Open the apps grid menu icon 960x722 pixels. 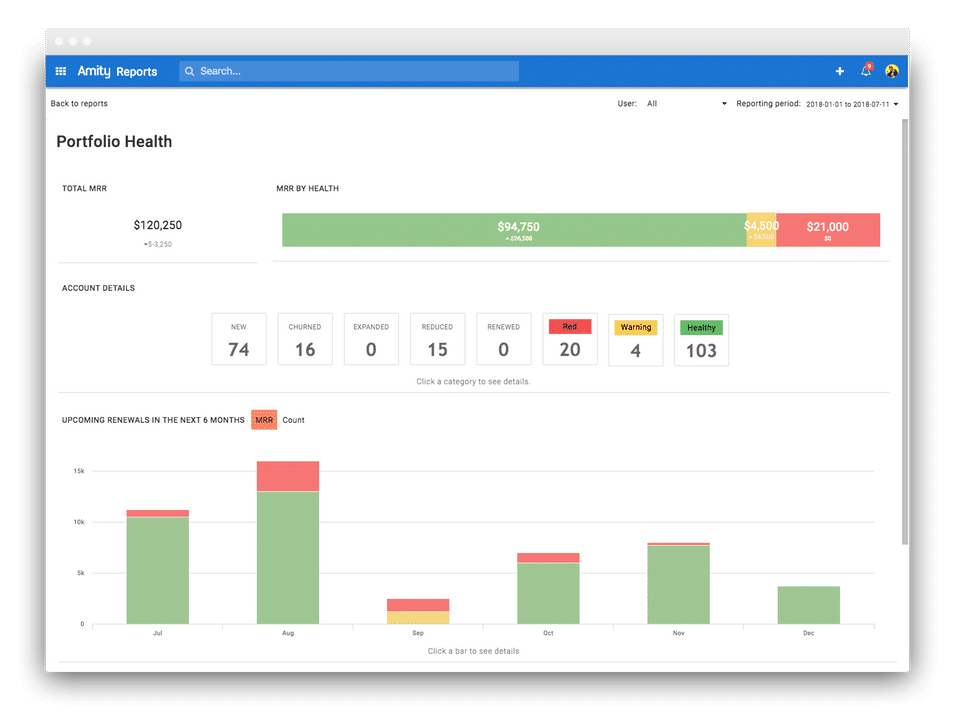pos(61,71)
